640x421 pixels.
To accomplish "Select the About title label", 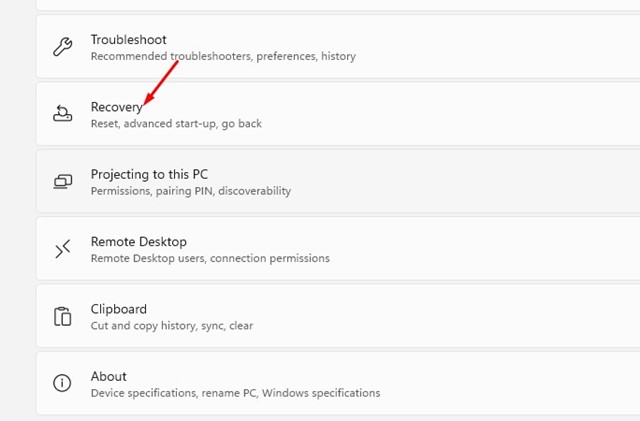I will (x=108, y=376).
